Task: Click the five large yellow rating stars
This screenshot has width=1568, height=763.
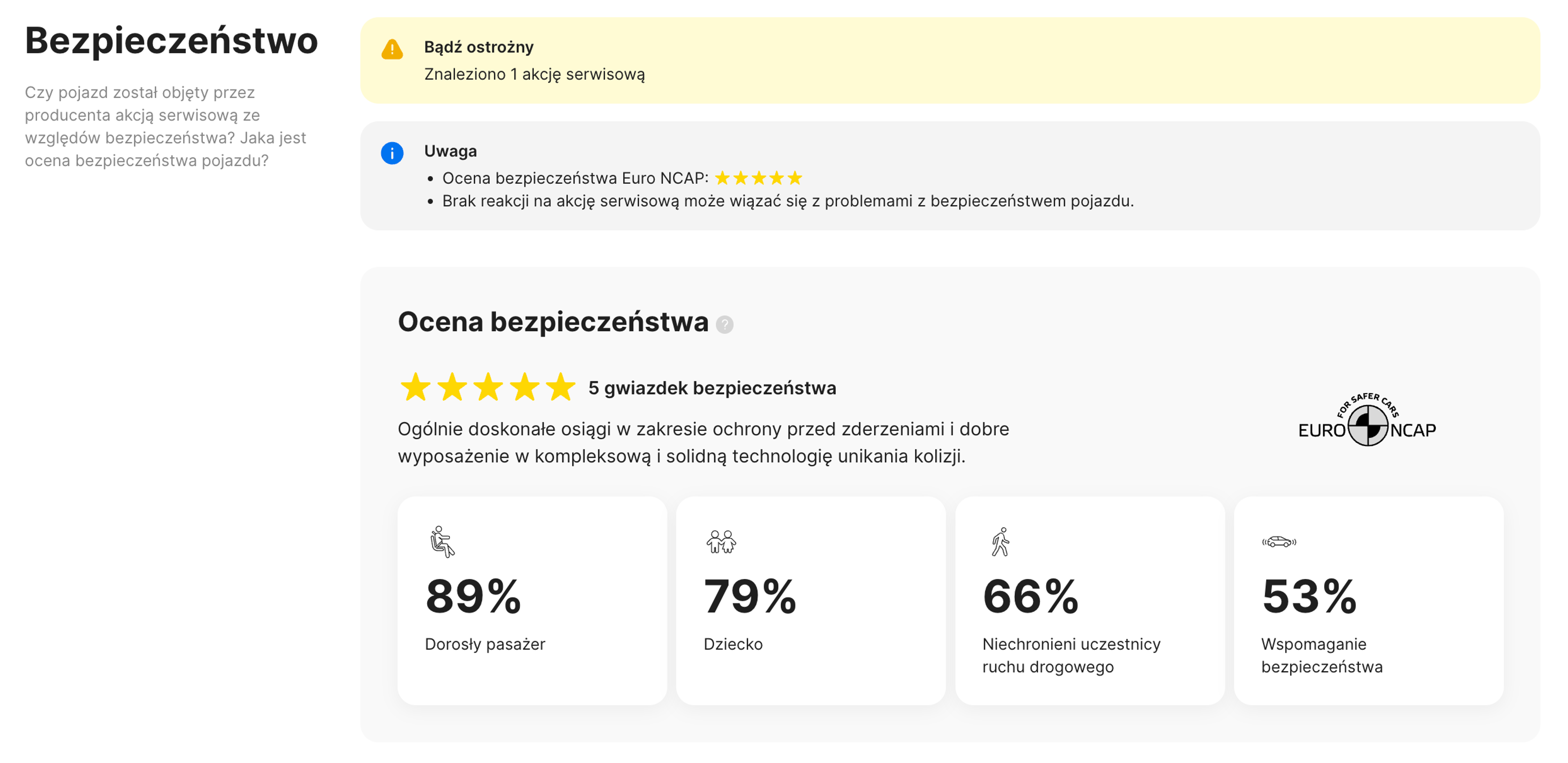Action: click(x=488, y=387)
